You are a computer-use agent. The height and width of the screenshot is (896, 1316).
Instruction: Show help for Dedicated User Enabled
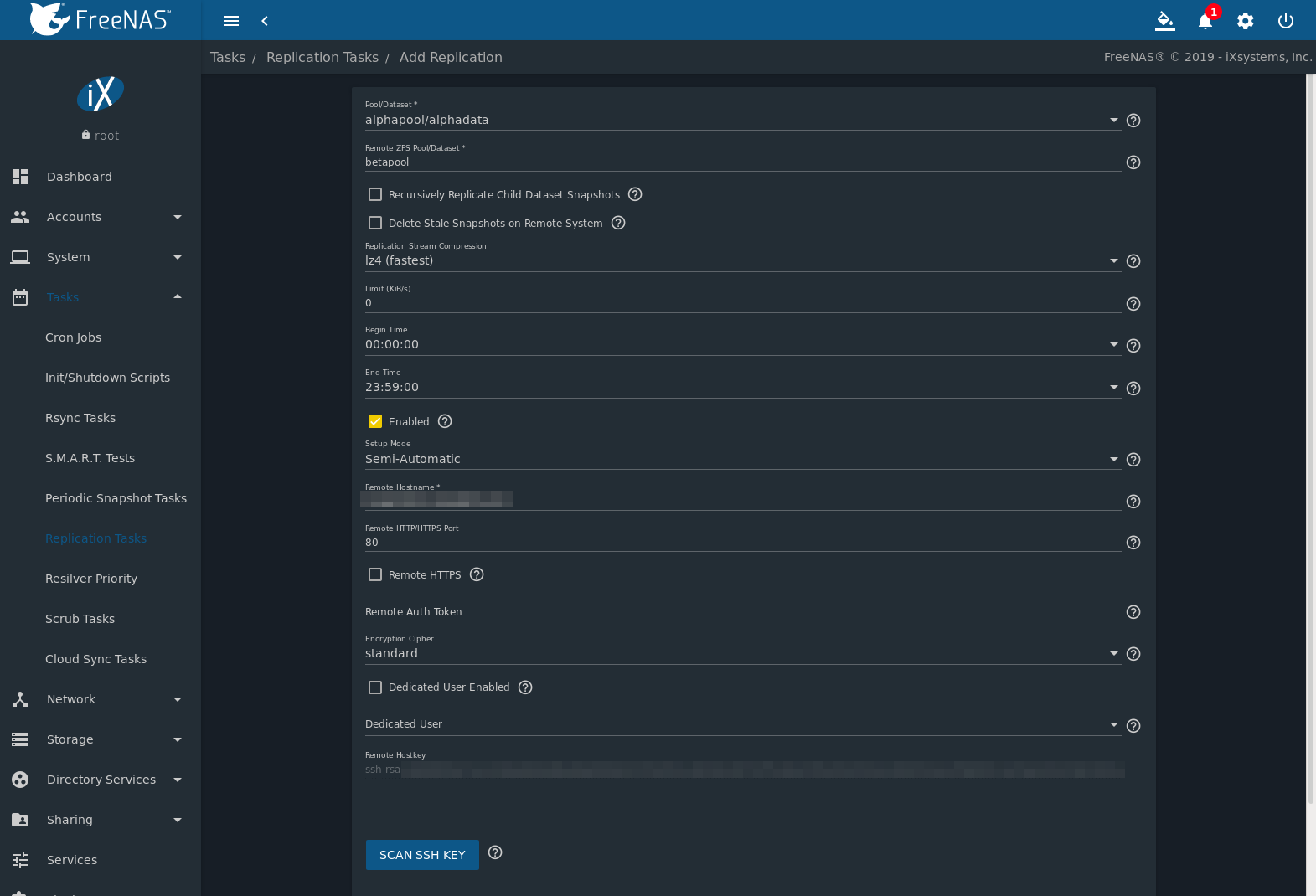tap(525, 687)
